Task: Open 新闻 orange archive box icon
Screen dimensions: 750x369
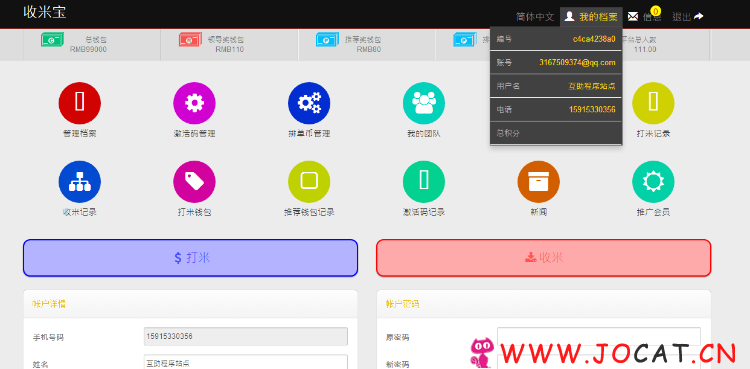Action: click(539, 182)
